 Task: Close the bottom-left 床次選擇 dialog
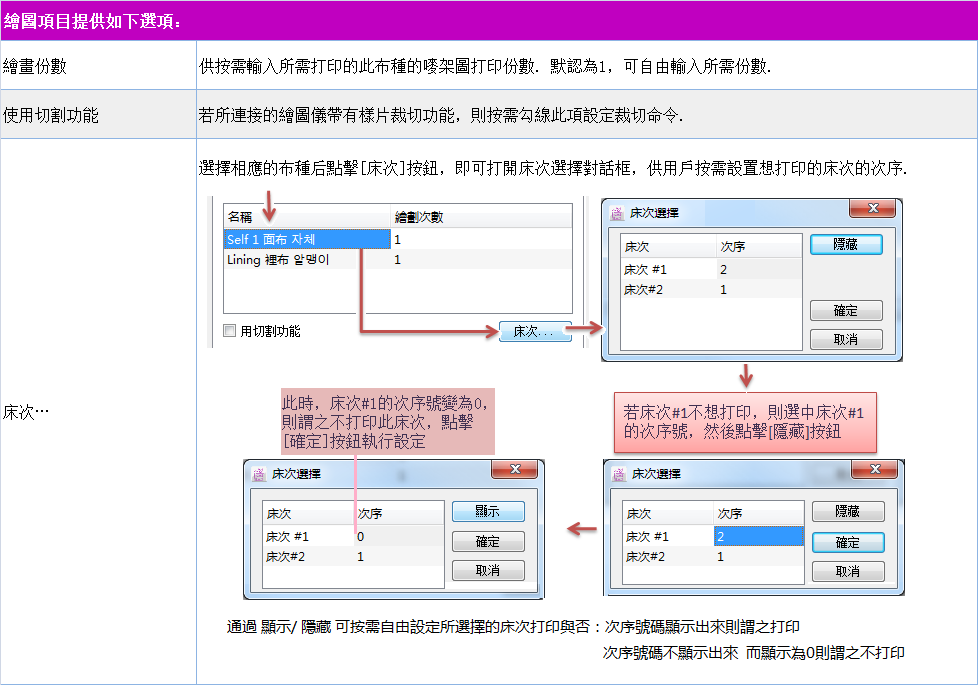pos(514,470)
